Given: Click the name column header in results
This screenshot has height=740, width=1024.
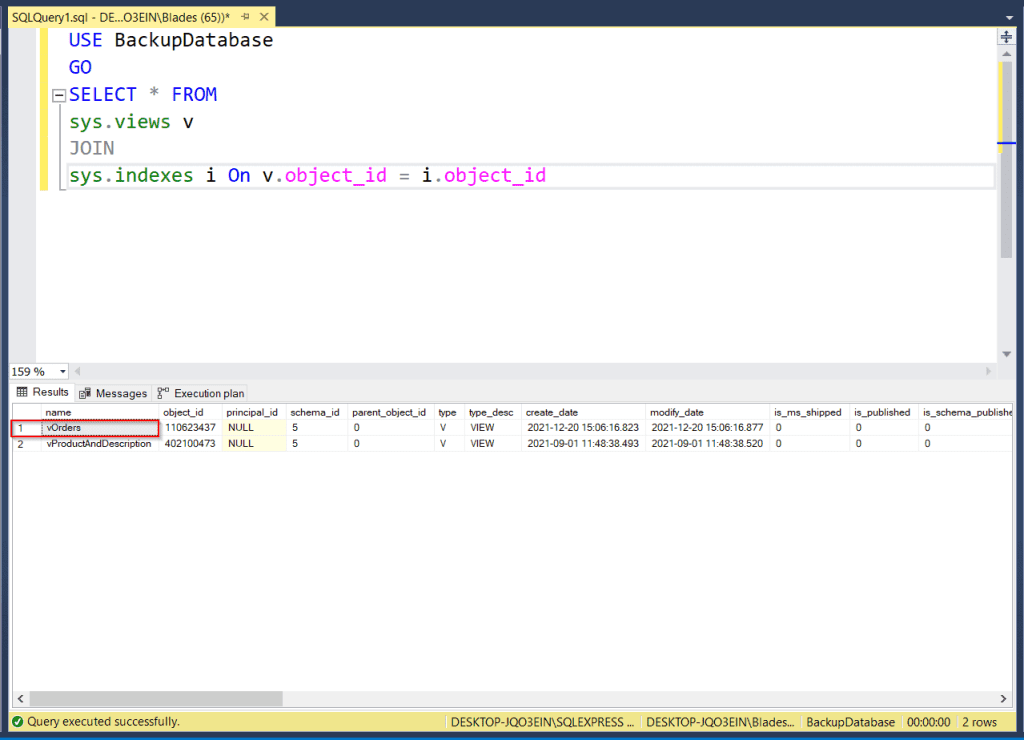Looking at the screenshot, I should click(x=58, y=412).
